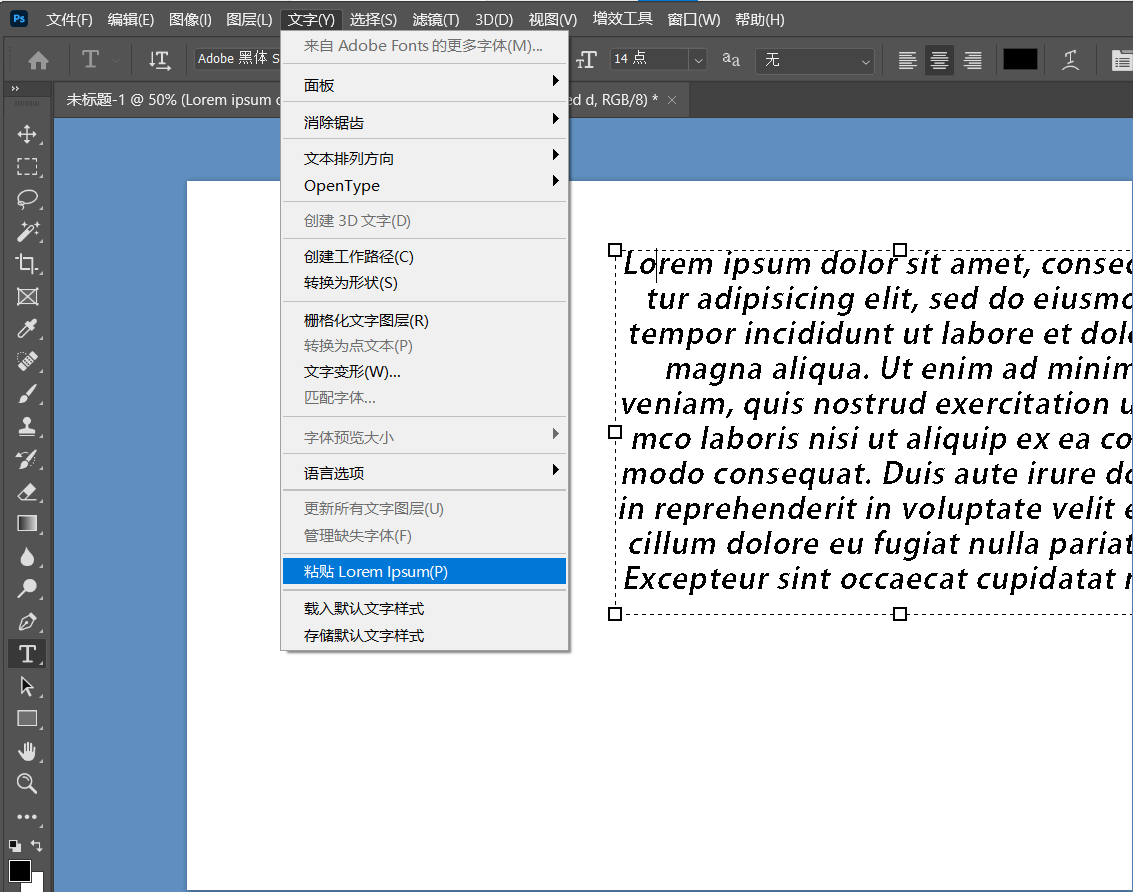Click the foreground color swatch

[20, 871]
